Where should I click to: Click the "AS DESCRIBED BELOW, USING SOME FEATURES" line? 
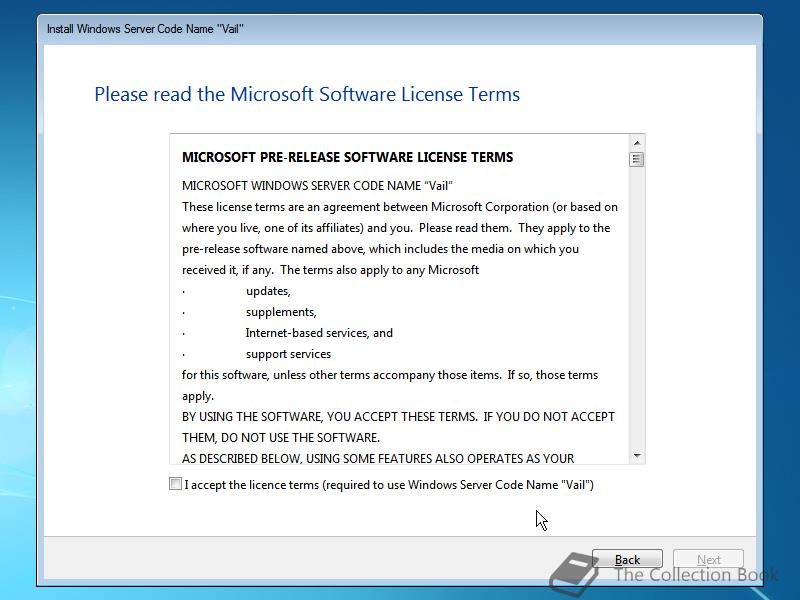pos(378,458)
